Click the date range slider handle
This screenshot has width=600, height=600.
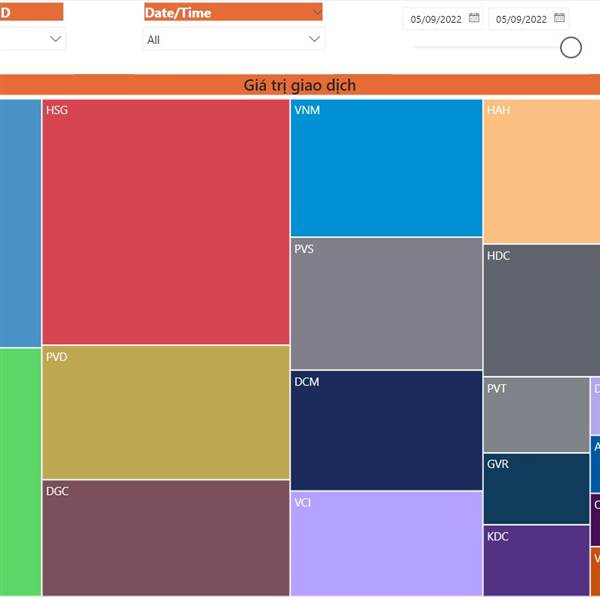pos(571,47)
